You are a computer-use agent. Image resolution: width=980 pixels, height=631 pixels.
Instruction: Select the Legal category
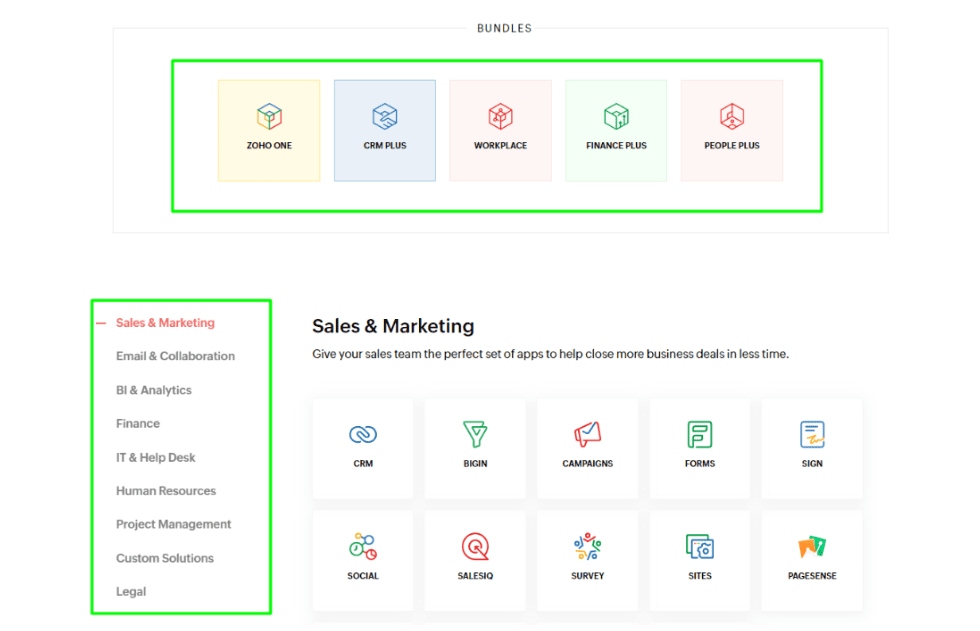pos(131,592)
